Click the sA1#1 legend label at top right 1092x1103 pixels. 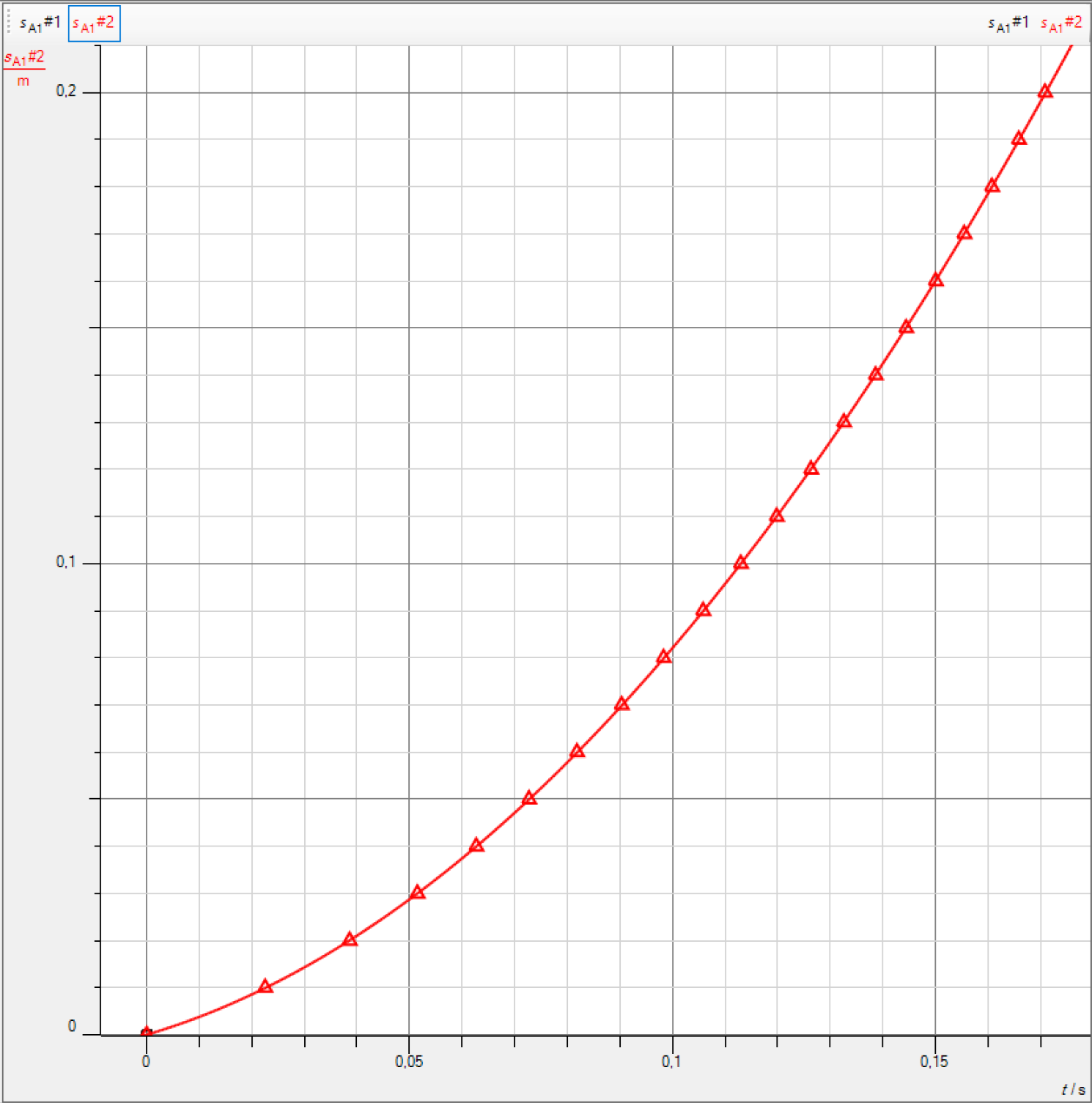[x=1008, y=23]
